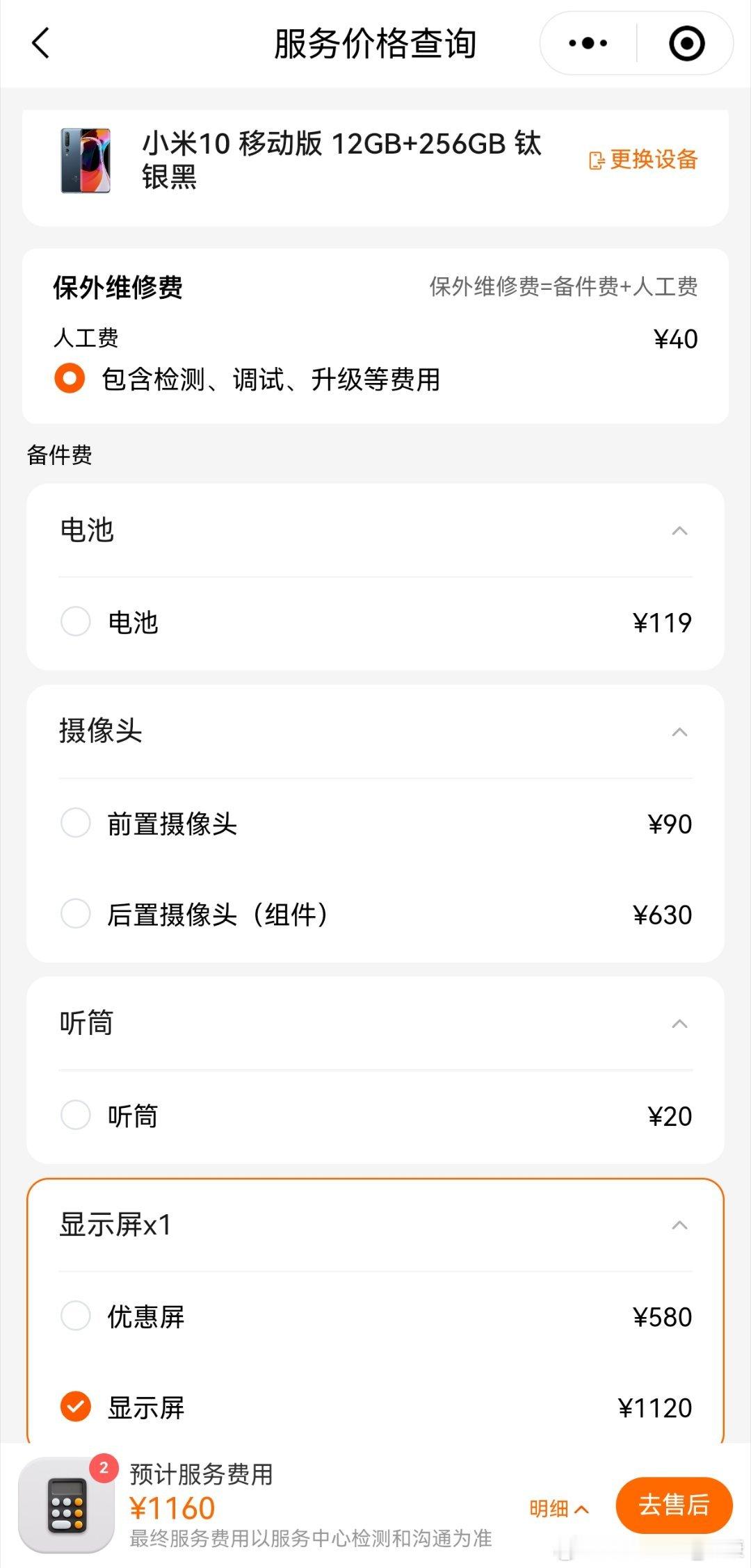Screen dimensions: 751x1568
Task: Toggle the 人工费 orange radio button
Action: pyautogui.click(x=70, y=379)
